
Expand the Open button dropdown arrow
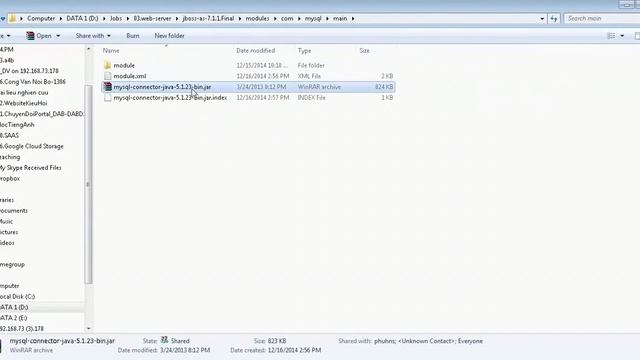(58, 36)
